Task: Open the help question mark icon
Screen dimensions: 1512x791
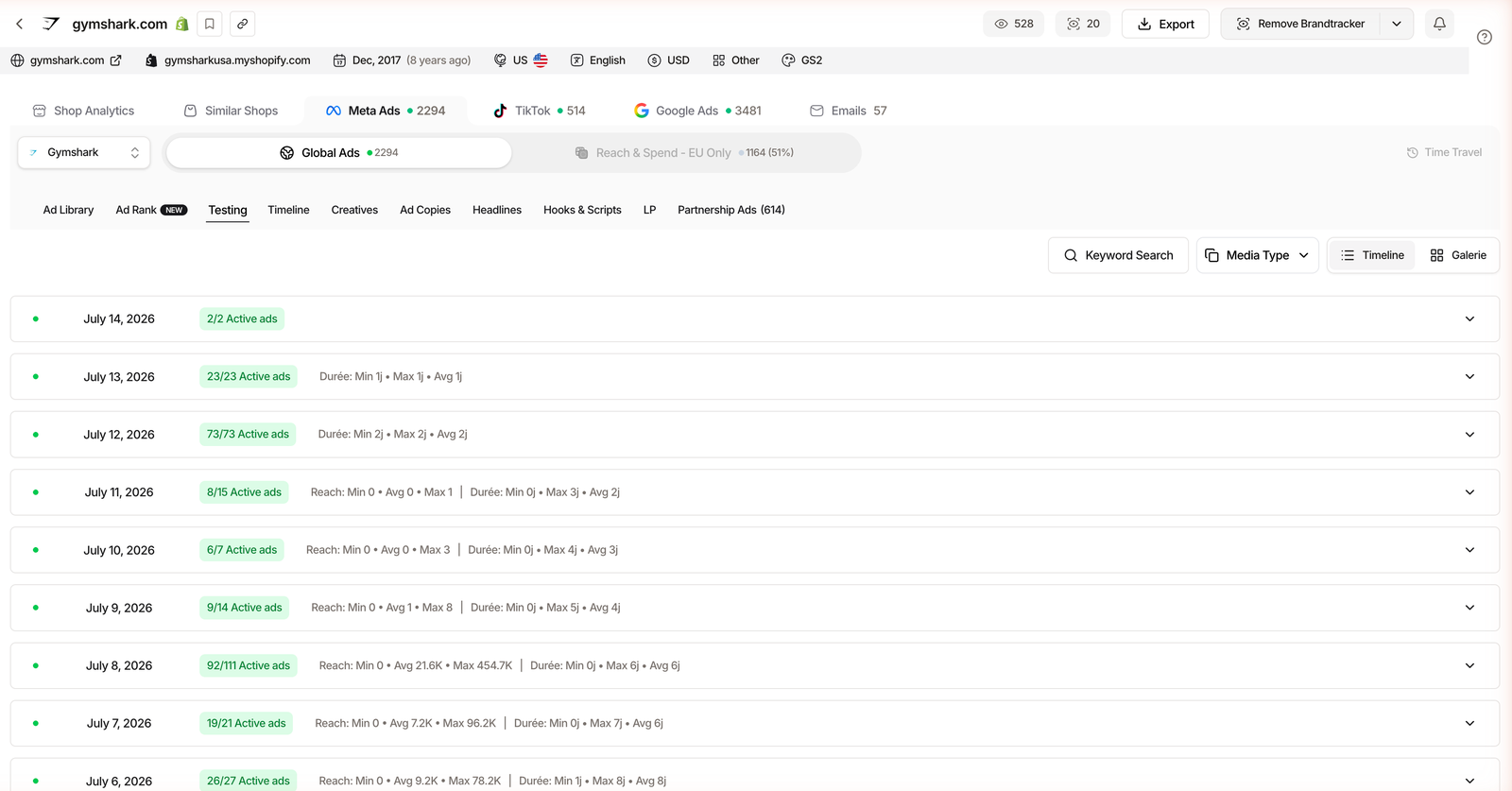Action: coord(1485,37)
